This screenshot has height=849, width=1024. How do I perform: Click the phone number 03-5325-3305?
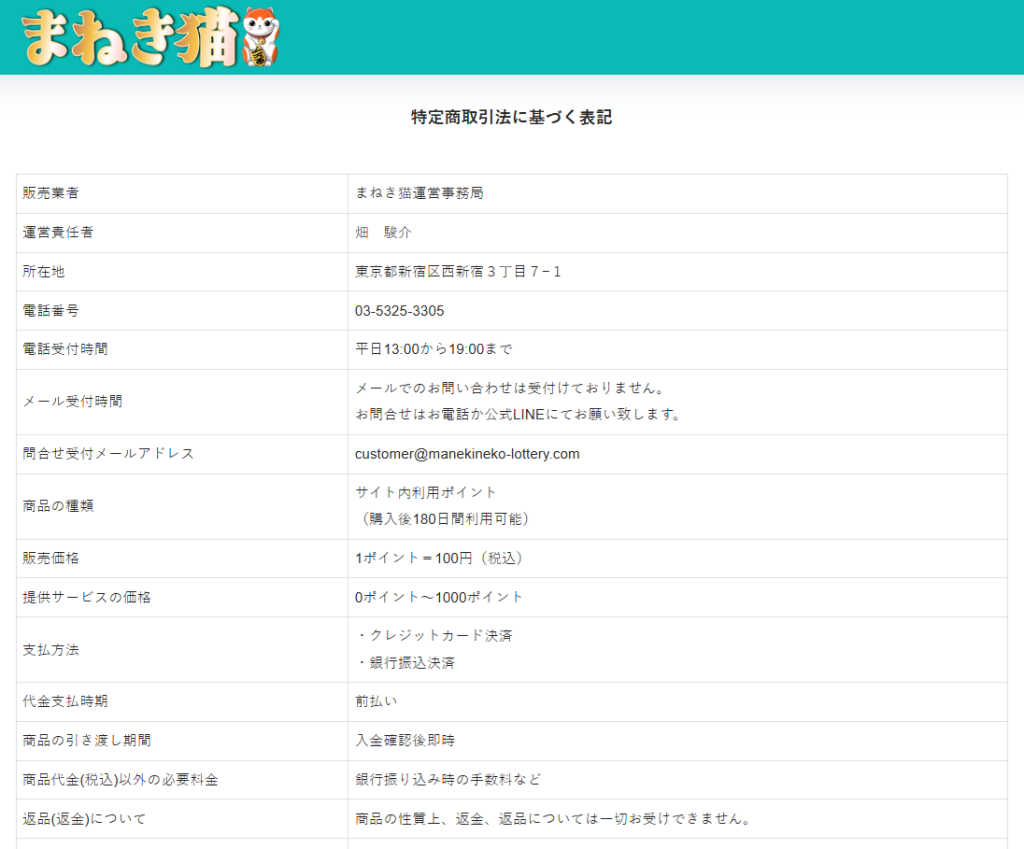pyautogui.click(x=399, y=311)
